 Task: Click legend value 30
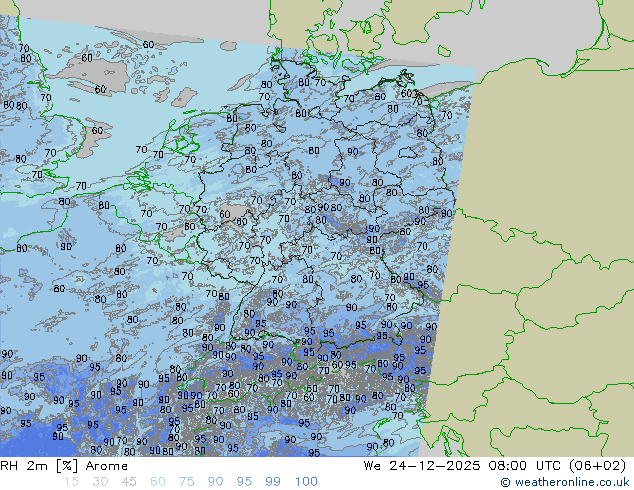pyautogui.click(x=100, y=482)
